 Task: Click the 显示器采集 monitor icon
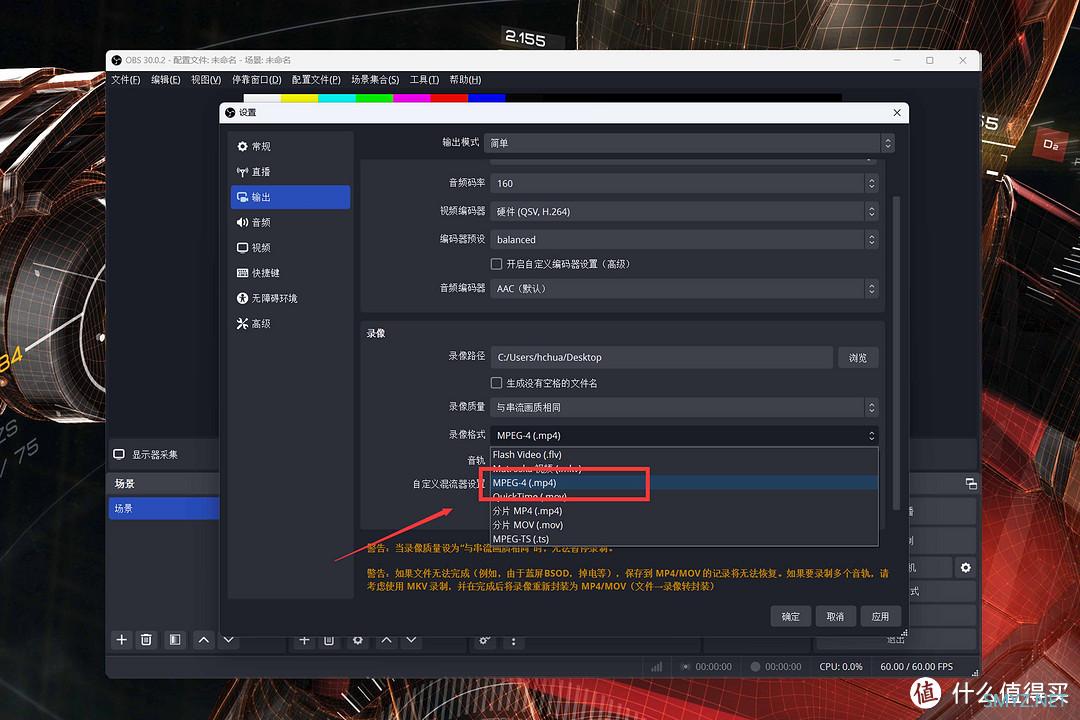click(119, 454)
